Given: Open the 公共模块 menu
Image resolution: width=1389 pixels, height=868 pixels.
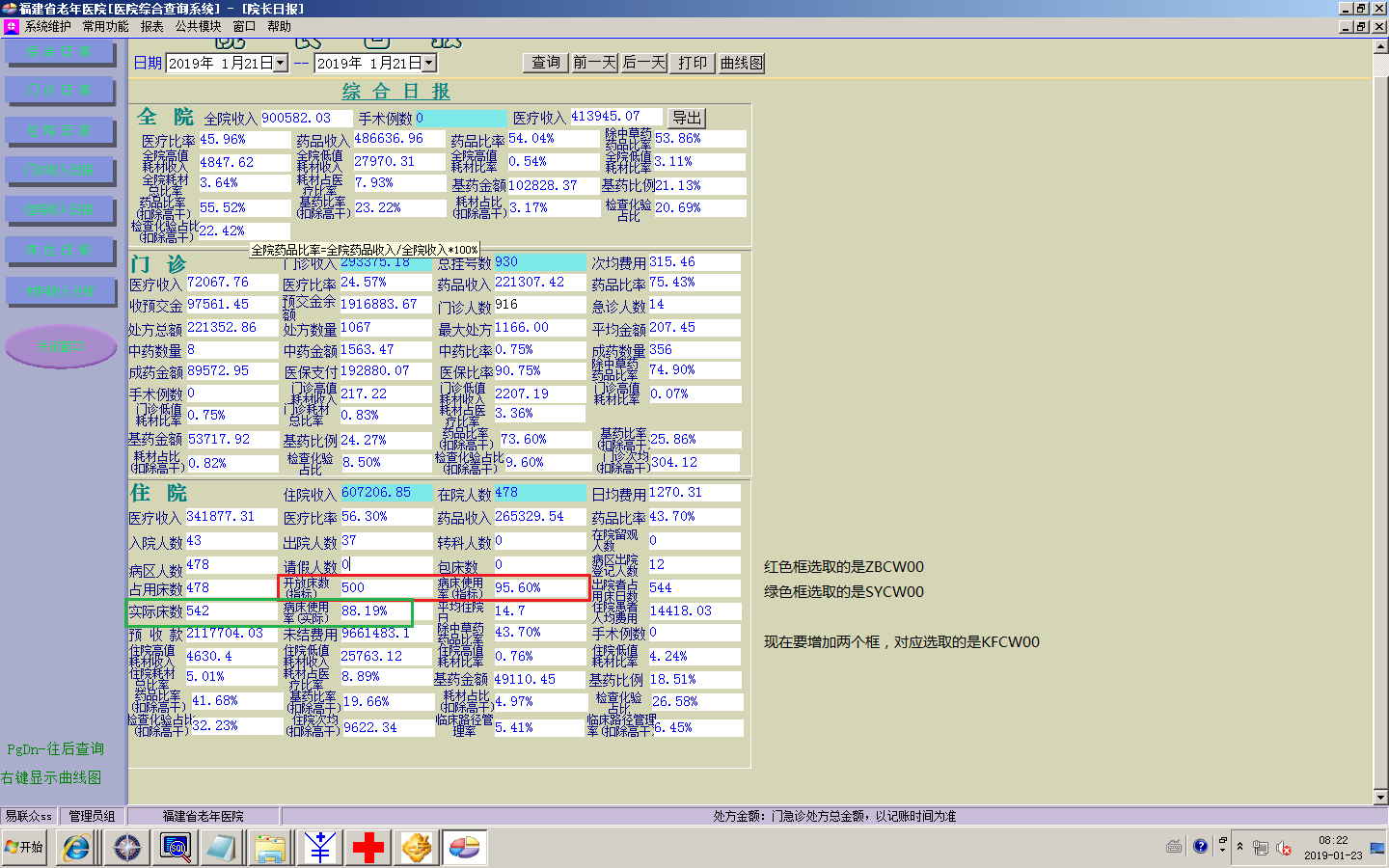Looking at the screenshot, I should 199,27.
